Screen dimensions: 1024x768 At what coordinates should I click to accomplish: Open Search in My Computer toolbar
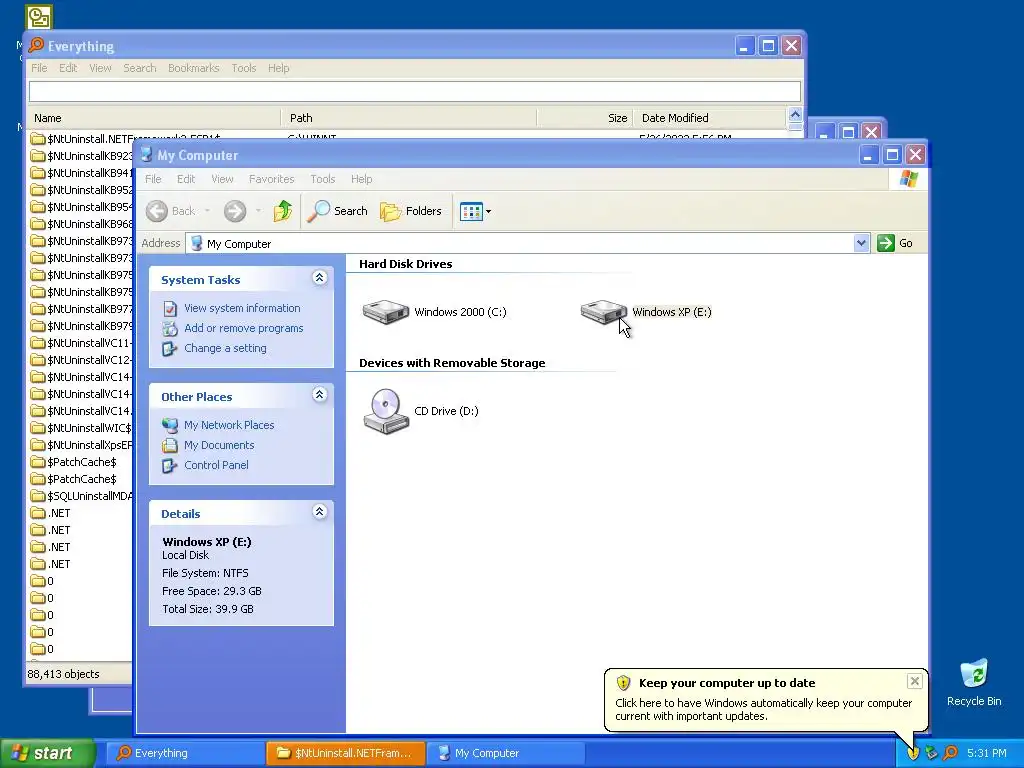338,211
